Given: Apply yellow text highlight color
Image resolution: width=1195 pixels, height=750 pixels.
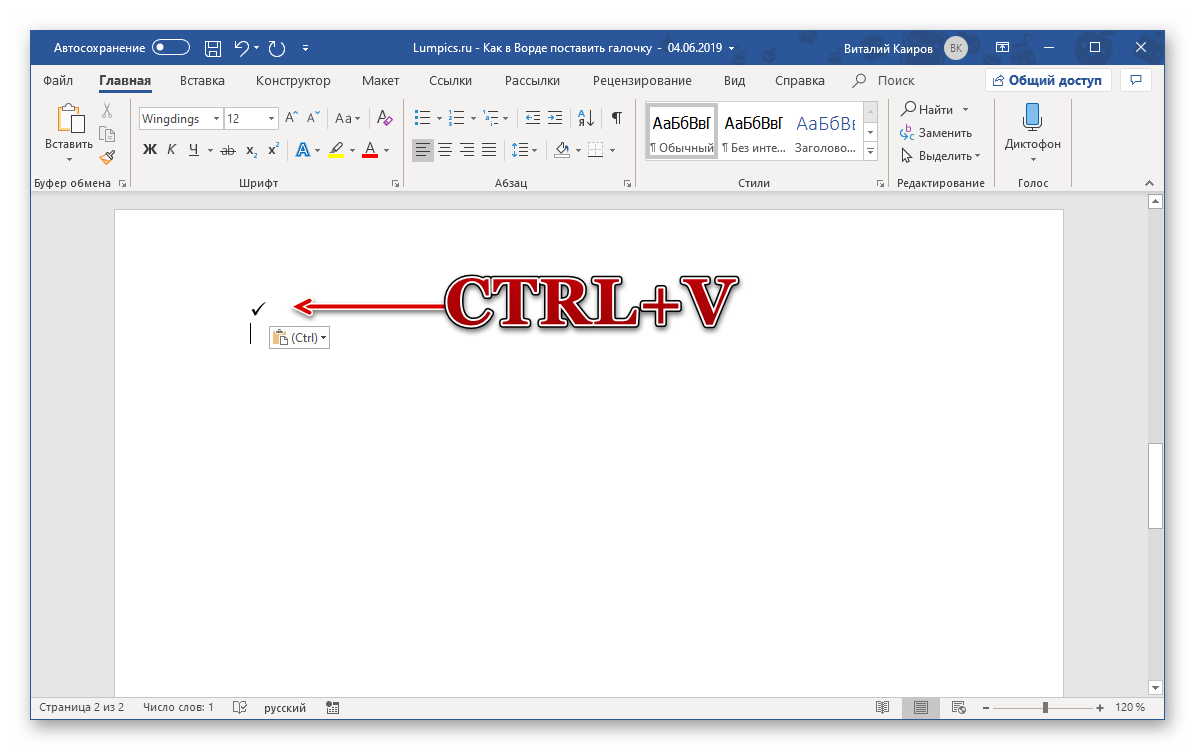Looking at the screenshot, I should [336, 150].
